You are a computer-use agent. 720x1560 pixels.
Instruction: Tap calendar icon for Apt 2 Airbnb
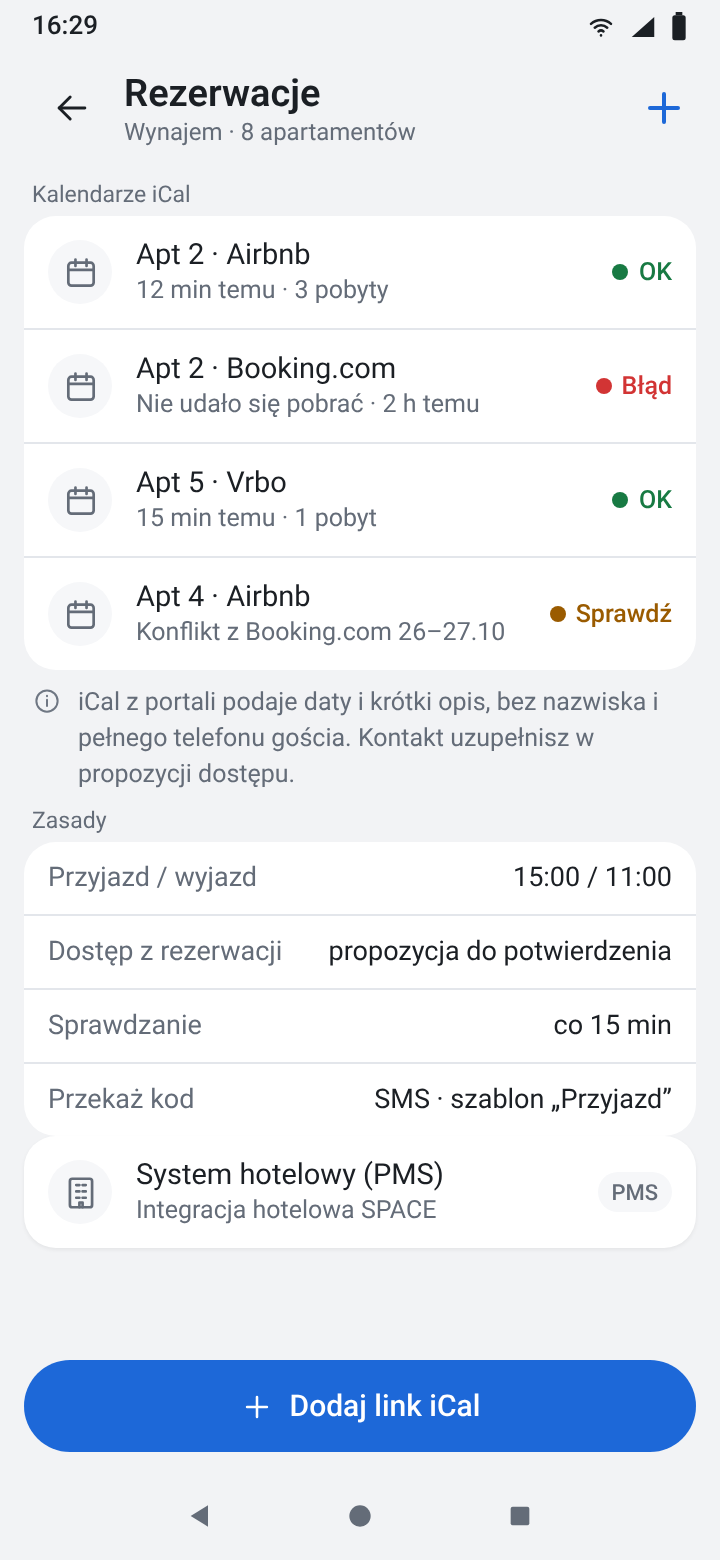80,272
